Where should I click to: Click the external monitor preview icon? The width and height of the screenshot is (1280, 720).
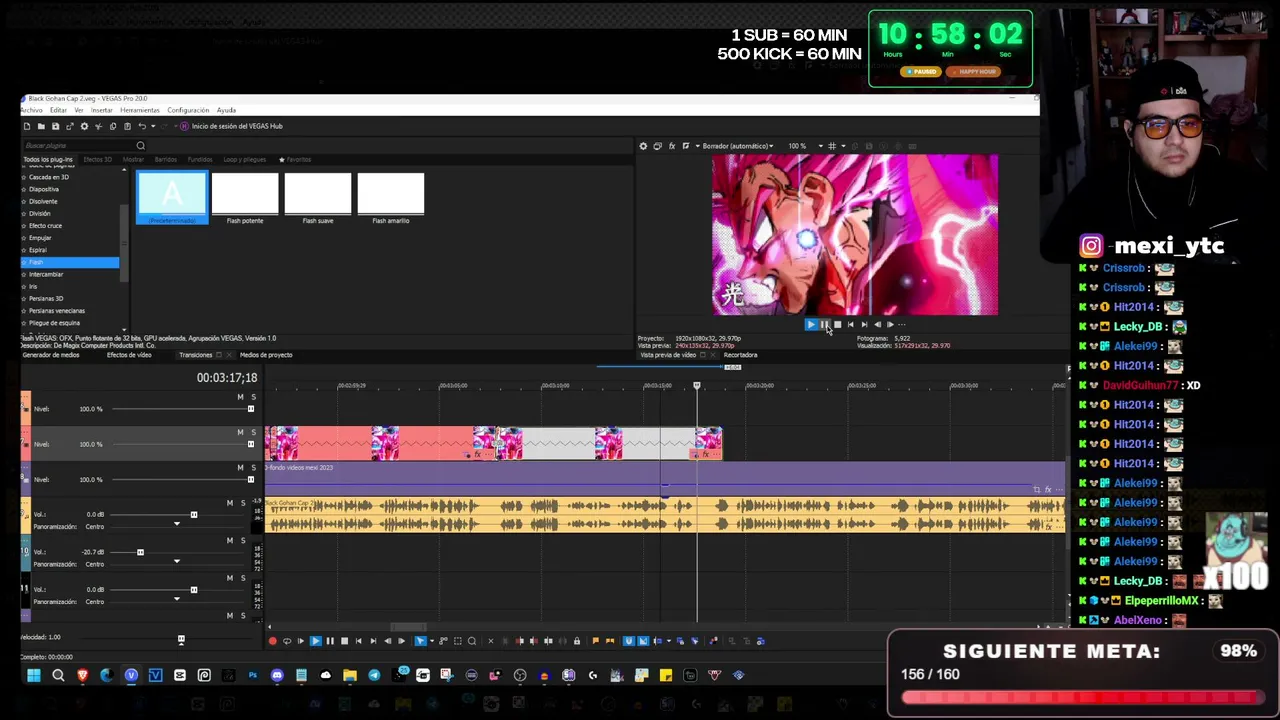coord(657,146)
